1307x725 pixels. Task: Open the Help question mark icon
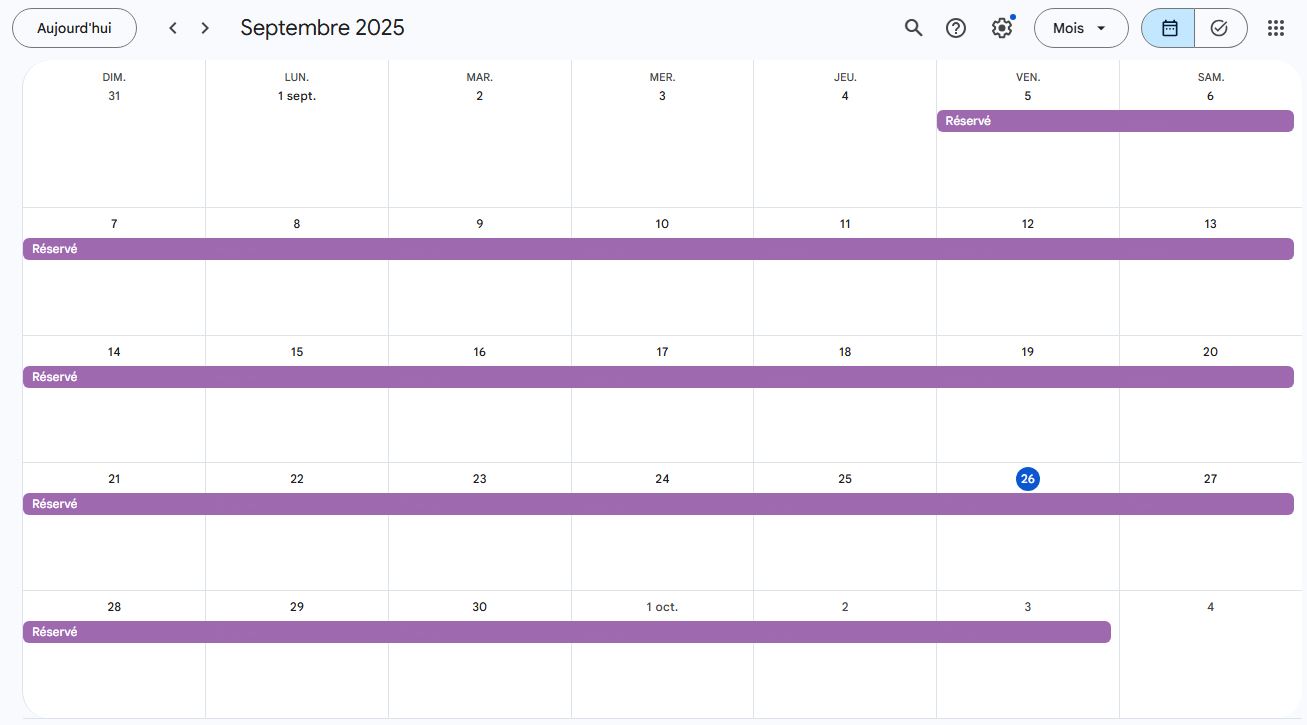point(956,28)
